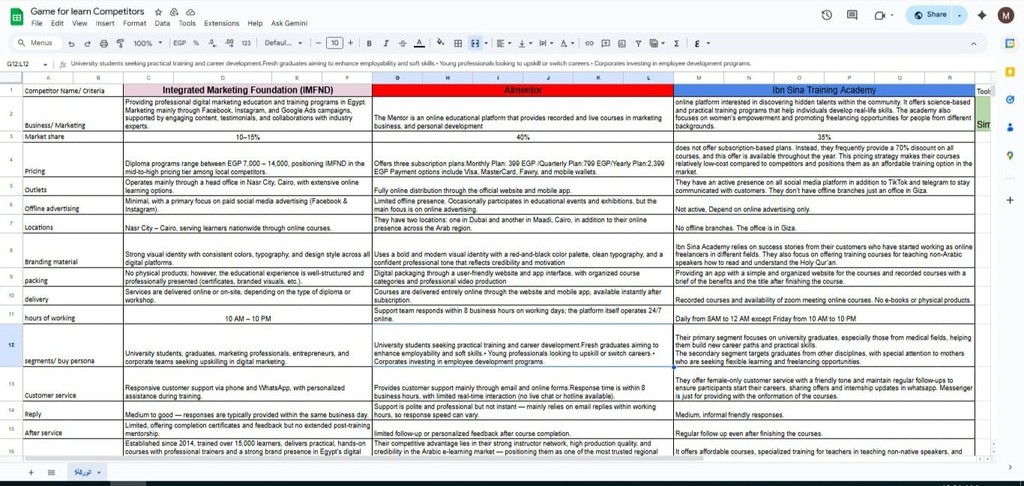Open the Insert menu

tap(104, 23)
